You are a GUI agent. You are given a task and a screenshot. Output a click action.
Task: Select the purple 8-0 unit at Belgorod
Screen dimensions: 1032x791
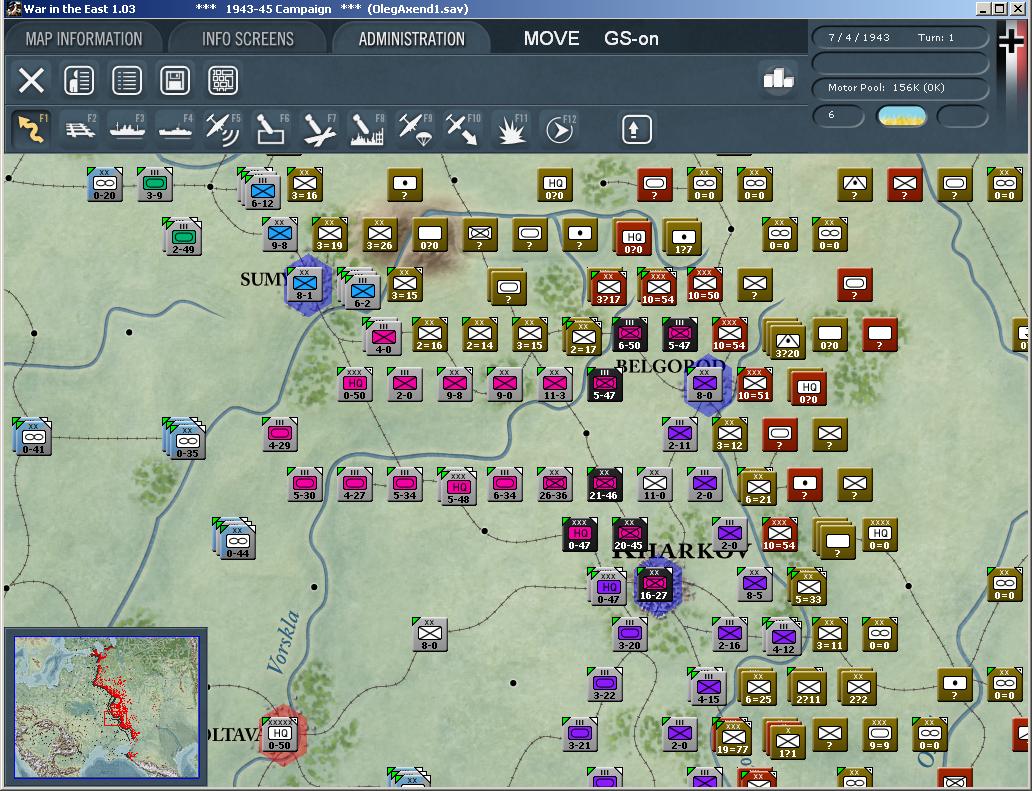coord(704,385)
